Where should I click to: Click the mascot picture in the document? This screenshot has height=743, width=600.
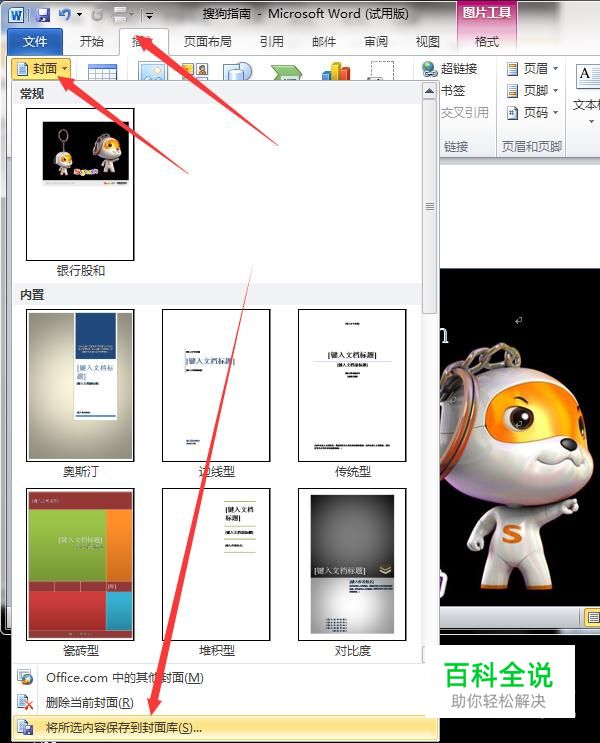519,436
